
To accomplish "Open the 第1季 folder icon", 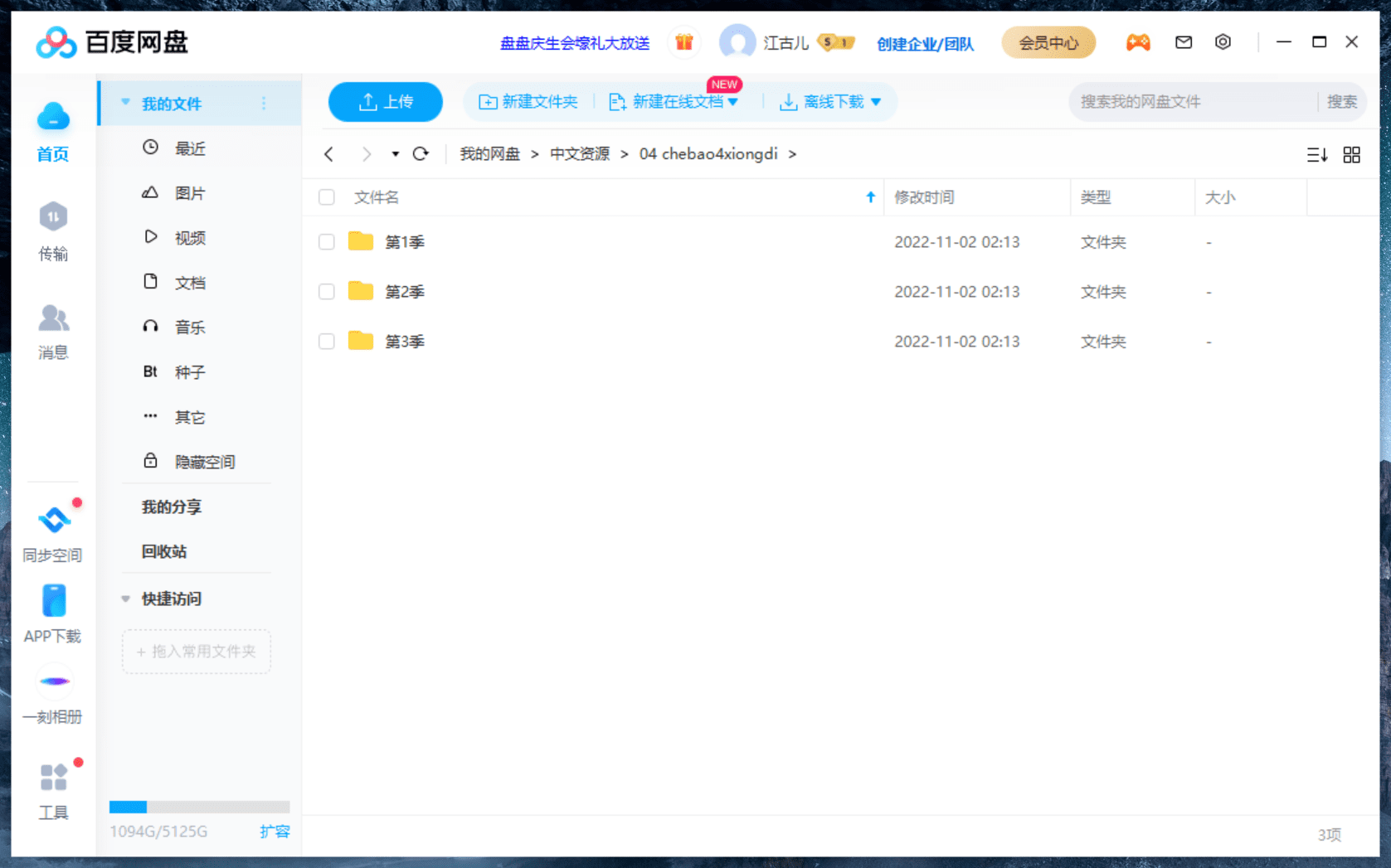I will click(x=360, y=241).
